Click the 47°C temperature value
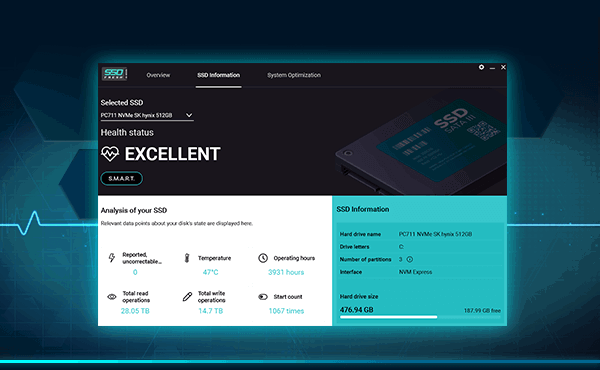Screen dimensions: 600x370 [210, 272]
